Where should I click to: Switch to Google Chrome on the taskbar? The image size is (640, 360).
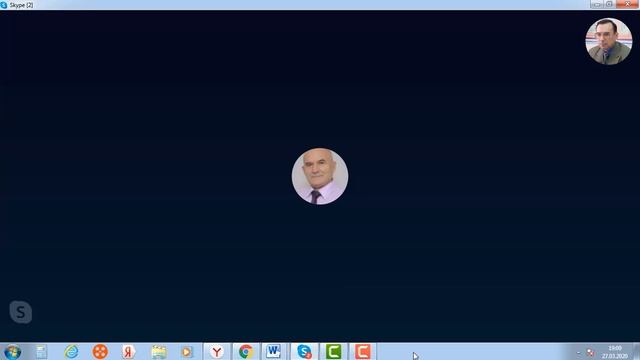point(246,351)
